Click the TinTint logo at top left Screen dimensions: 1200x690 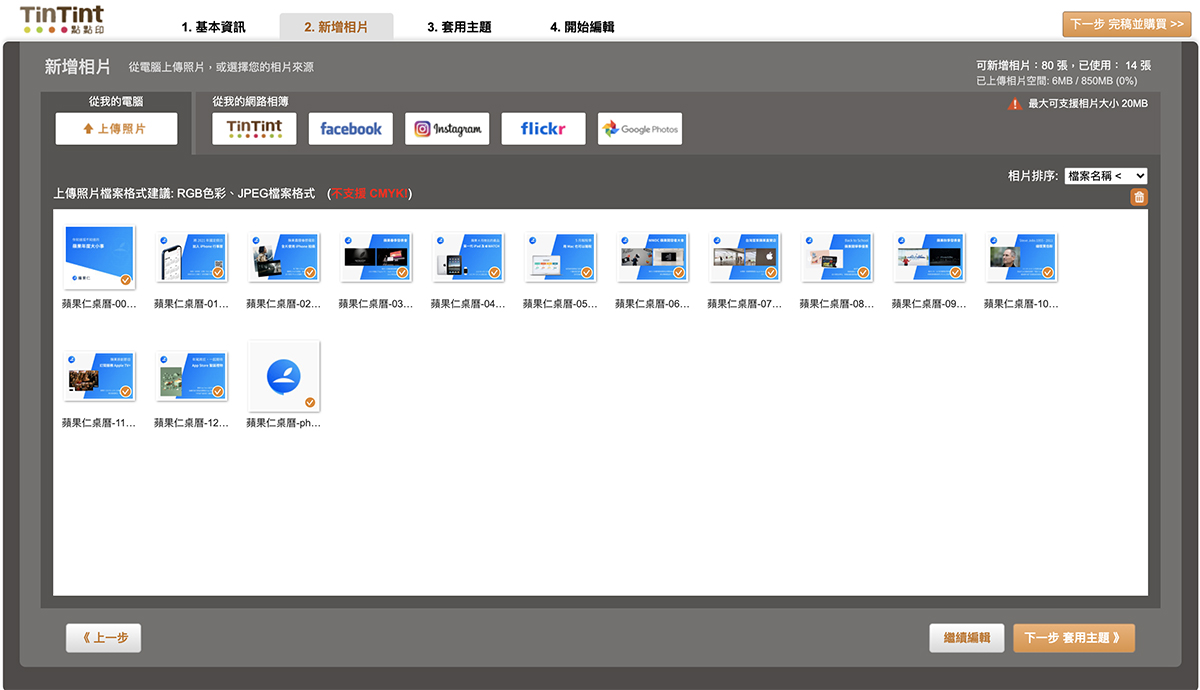[61, 20]
